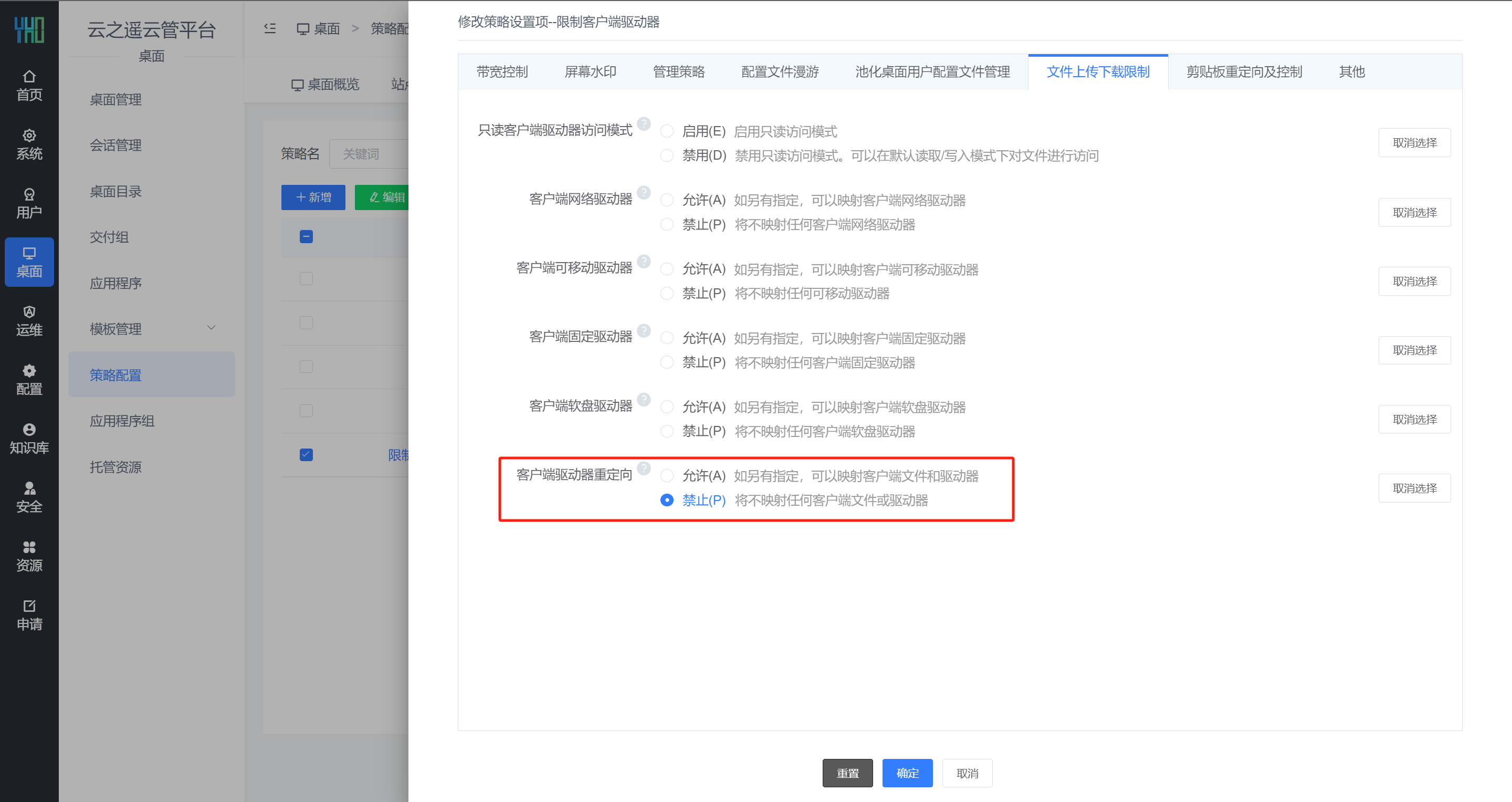Select 允许(A) for 客户端网络驱动器
Image resolution: width=1512 pixels, height=802 pixels.
pyautogui.click(x=667, y=200)
